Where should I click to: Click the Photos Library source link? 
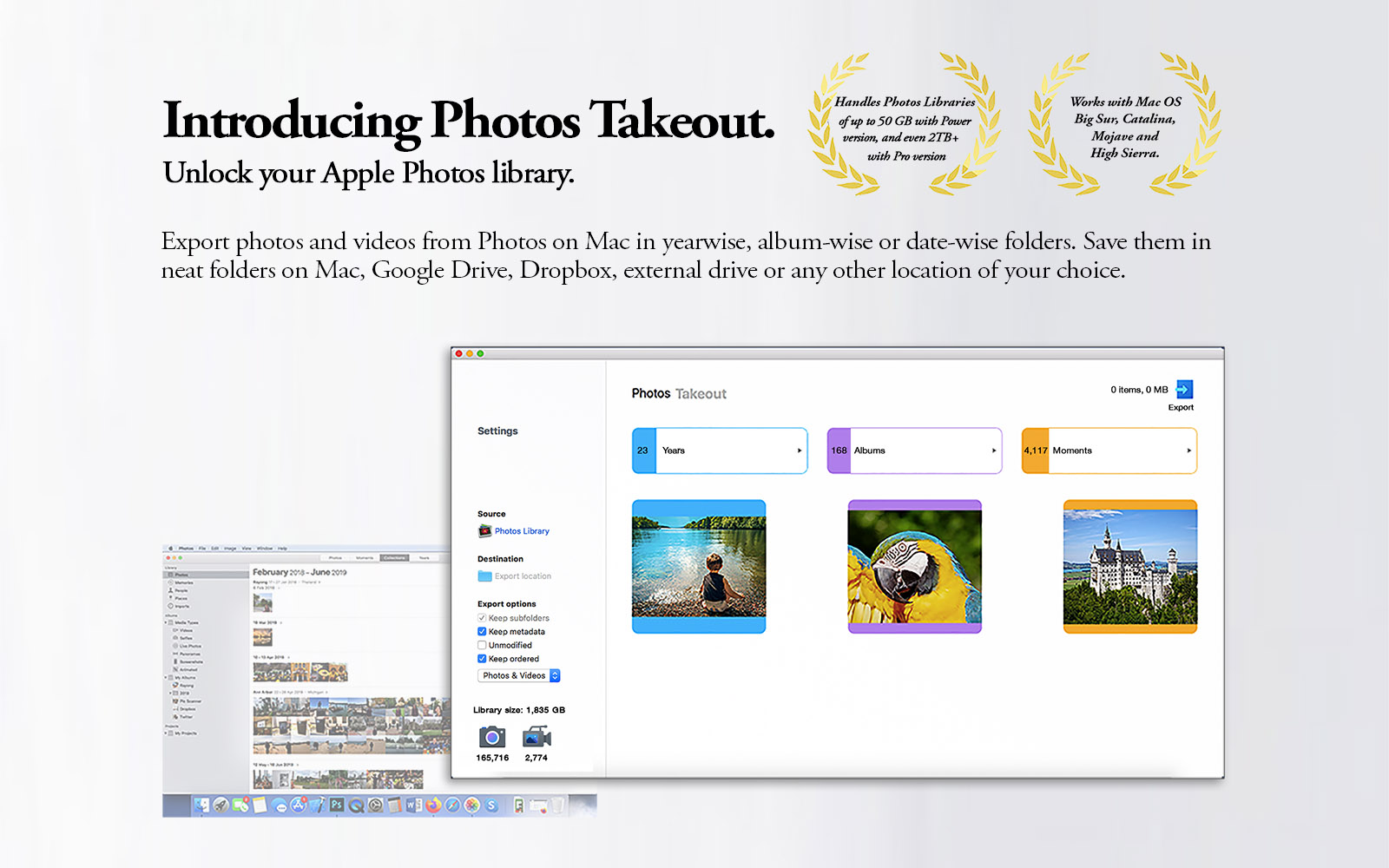pos(522,531)
